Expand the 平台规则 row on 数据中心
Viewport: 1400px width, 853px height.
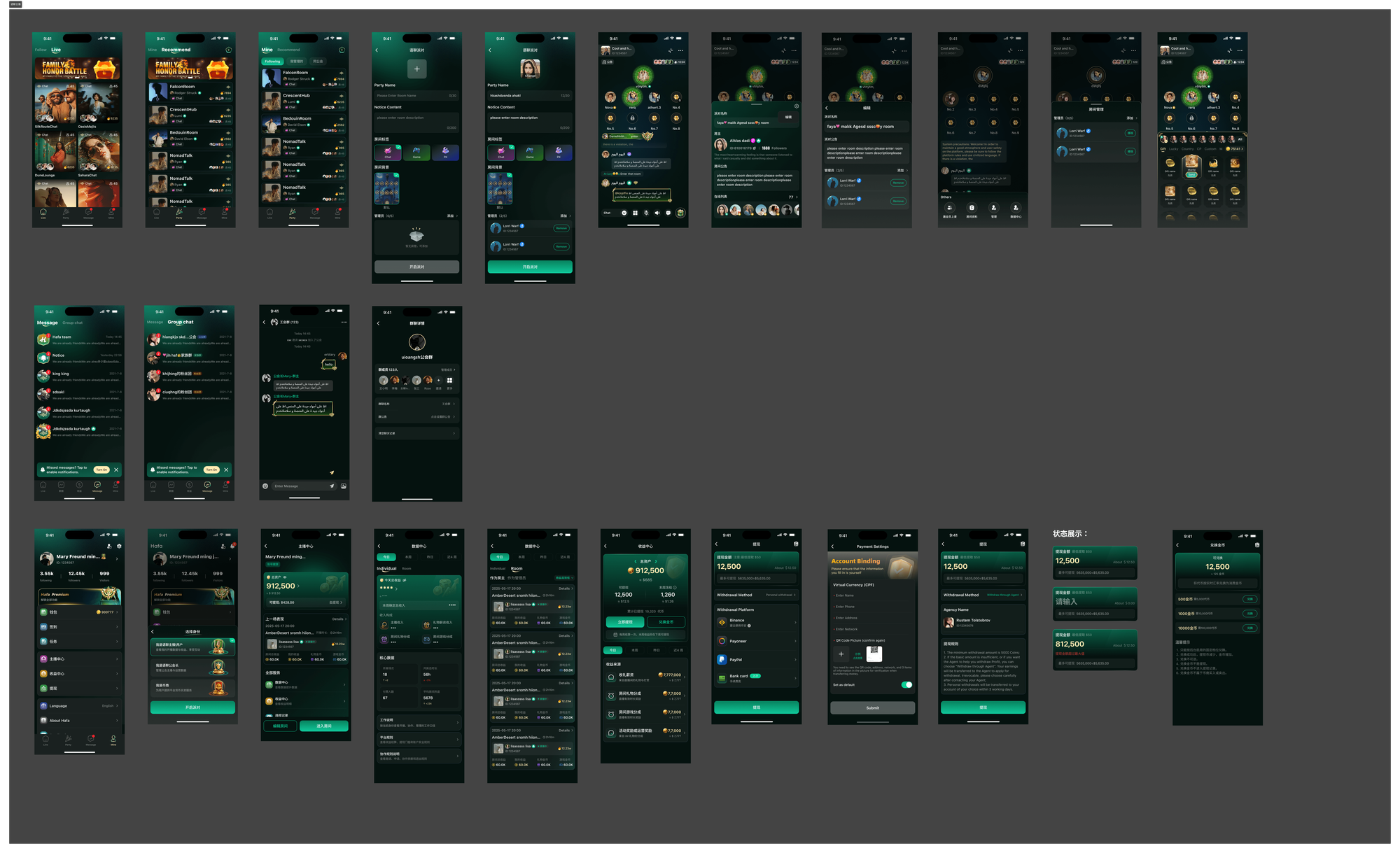coord(419,740)
